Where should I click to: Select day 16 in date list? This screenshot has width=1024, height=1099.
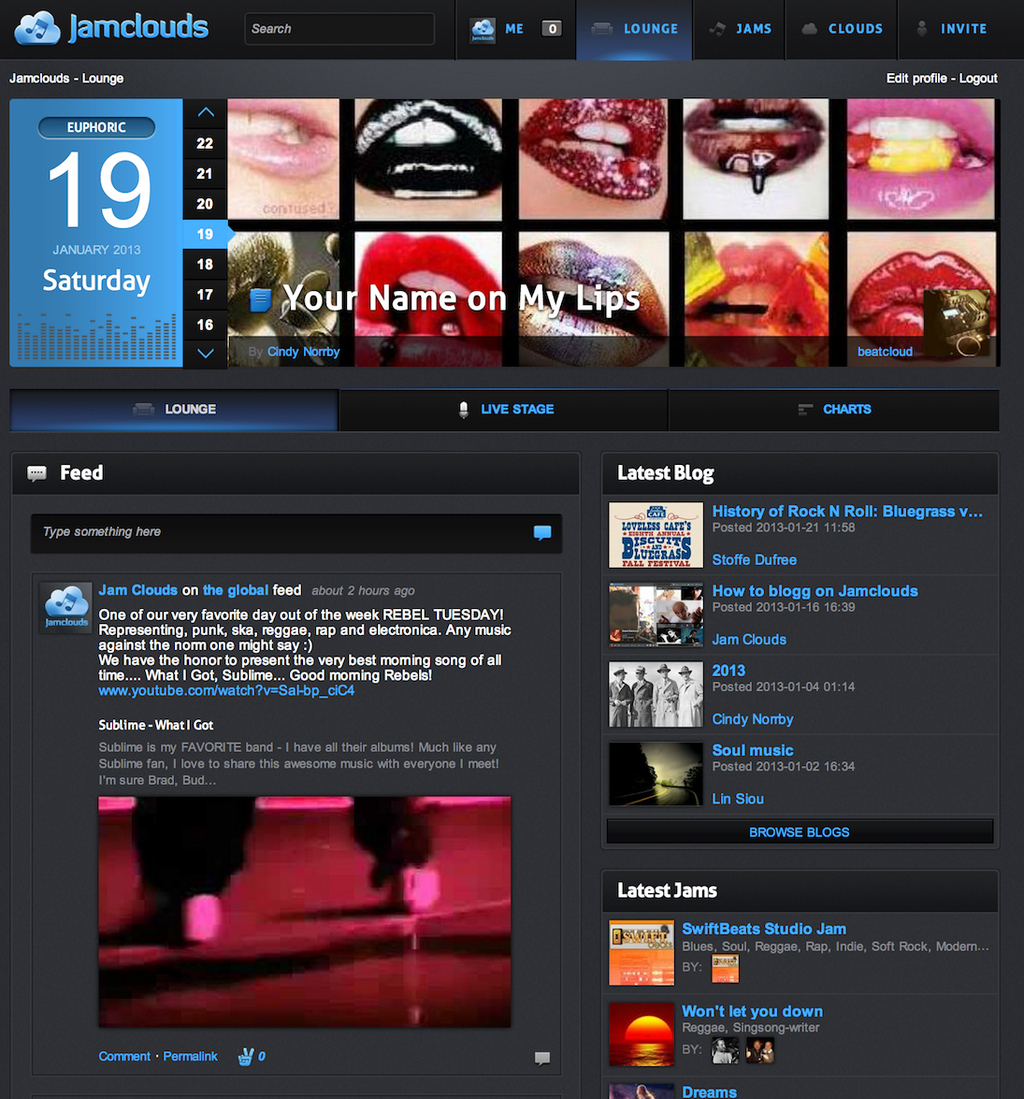(205, 325)
